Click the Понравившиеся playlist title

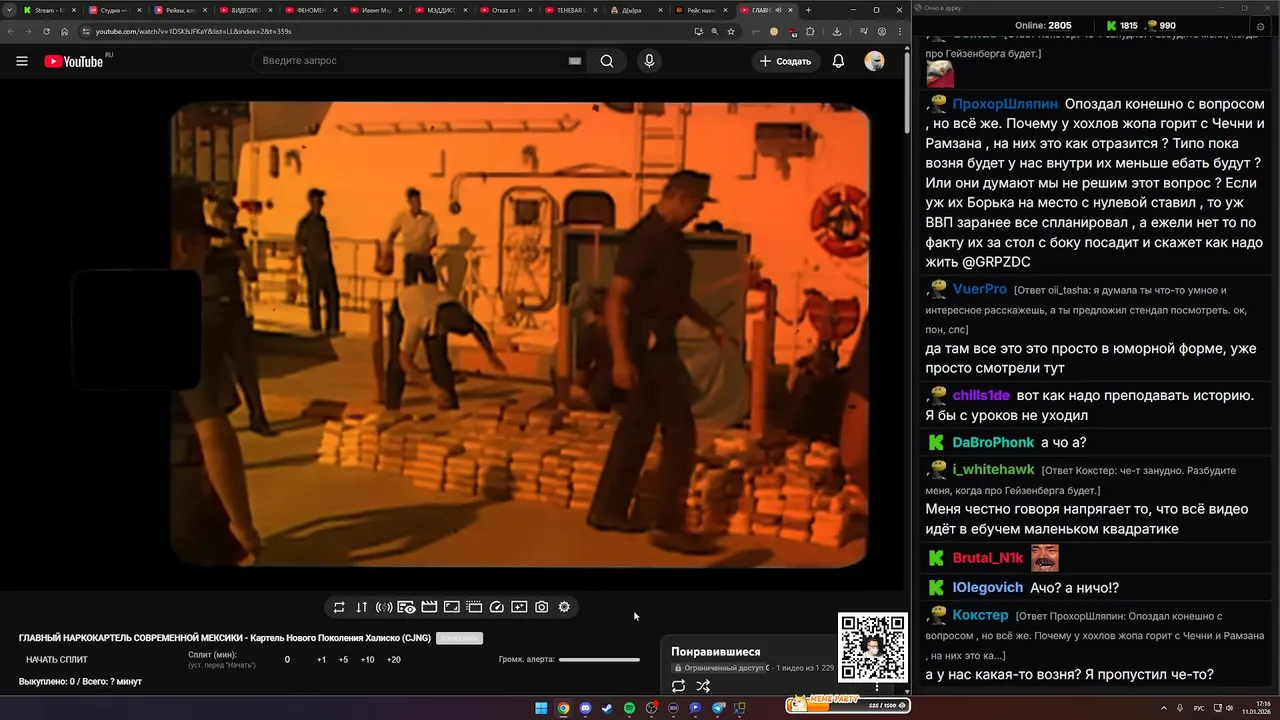[716, 652]
